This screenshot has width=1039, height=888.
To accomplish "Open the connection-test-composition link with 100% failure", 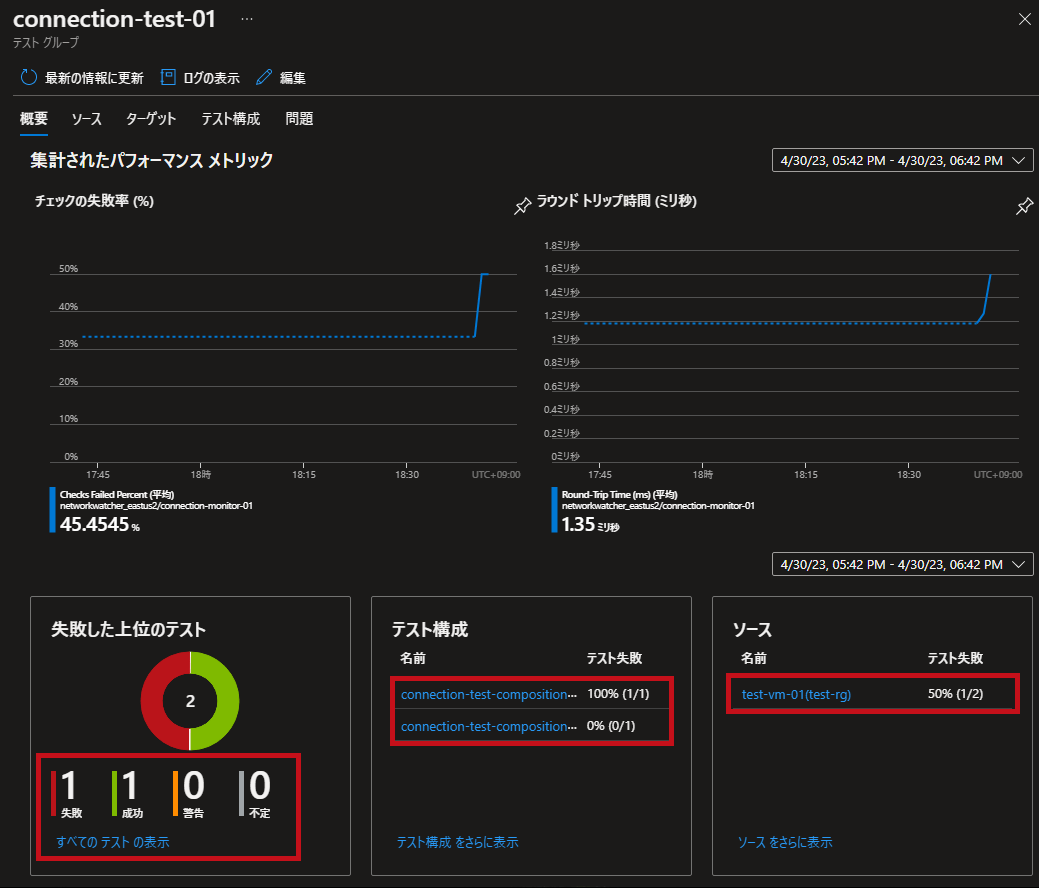I will coord(488,694).
